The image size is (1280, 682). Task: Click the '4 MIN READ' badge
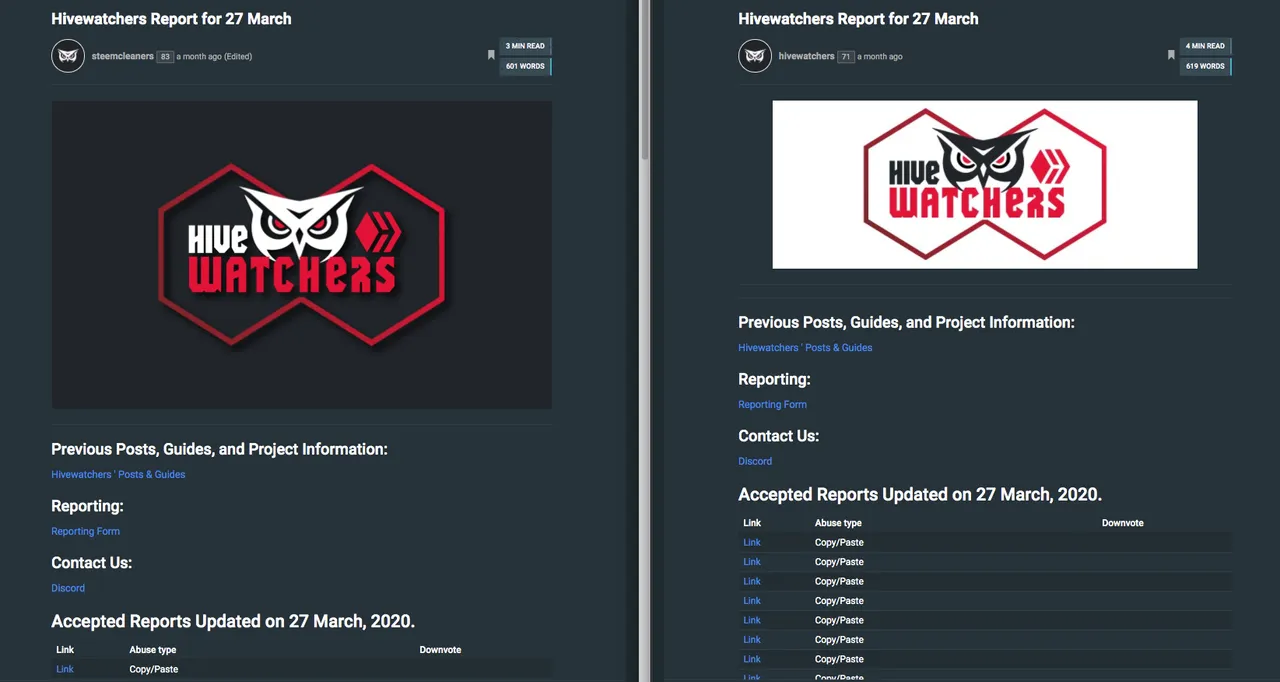point(1206,46)
